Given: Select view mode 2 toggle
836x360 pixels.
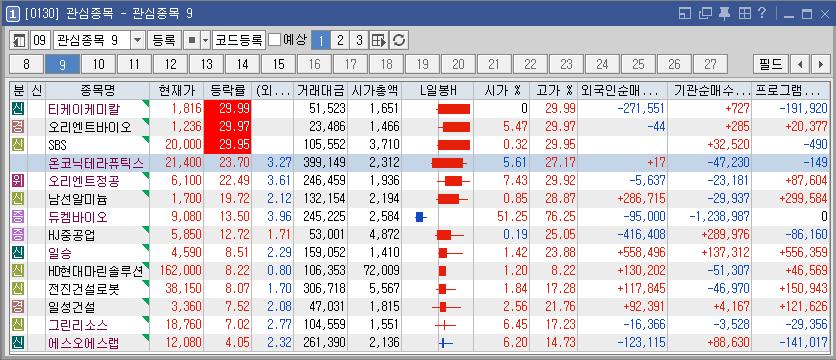Looking at the screenshot, I should (x=340, y=40).
